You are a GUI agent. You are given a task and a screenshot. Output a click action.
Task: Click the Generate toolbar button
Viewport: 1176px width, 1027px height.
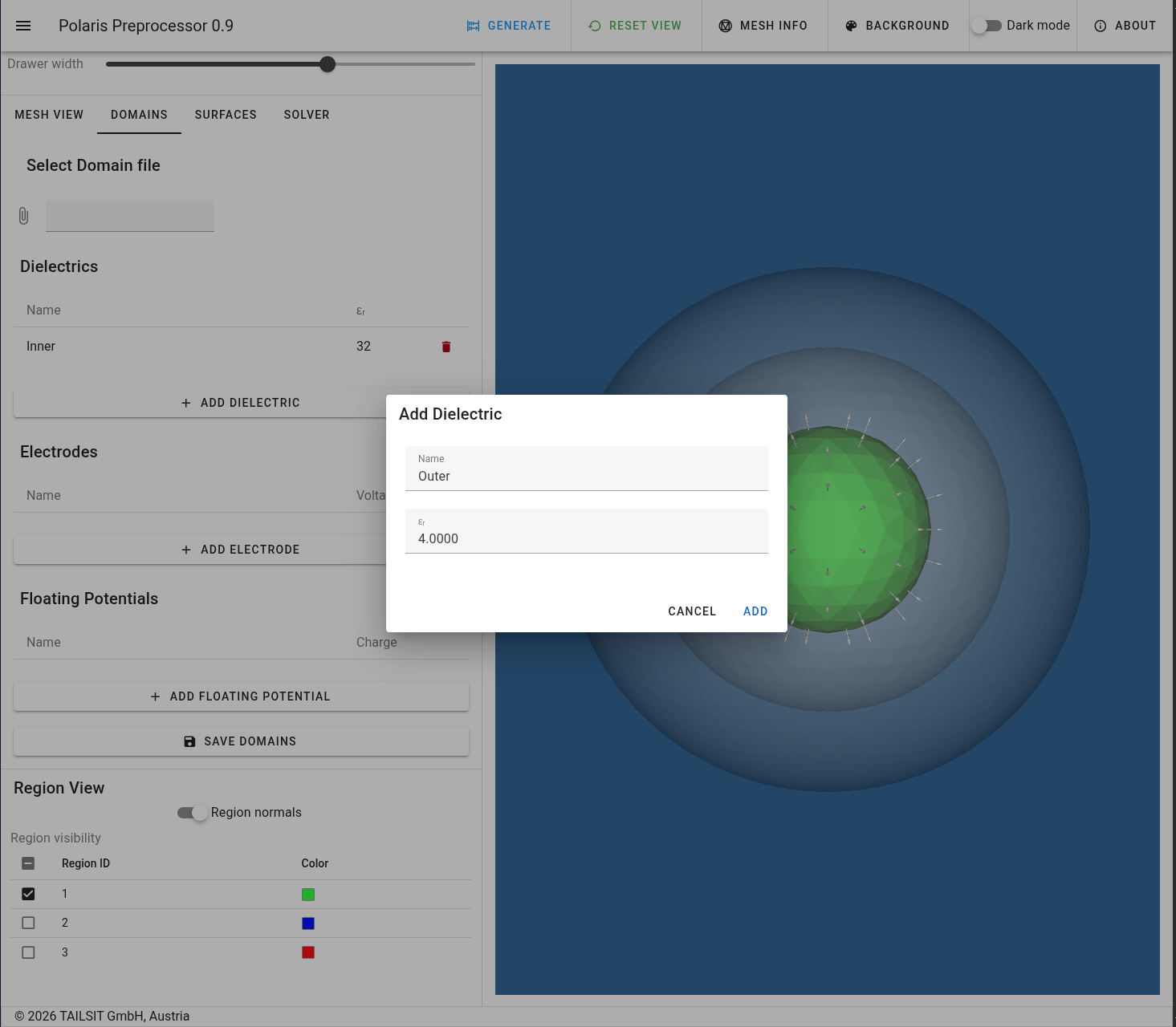click(x=509, y=26)
